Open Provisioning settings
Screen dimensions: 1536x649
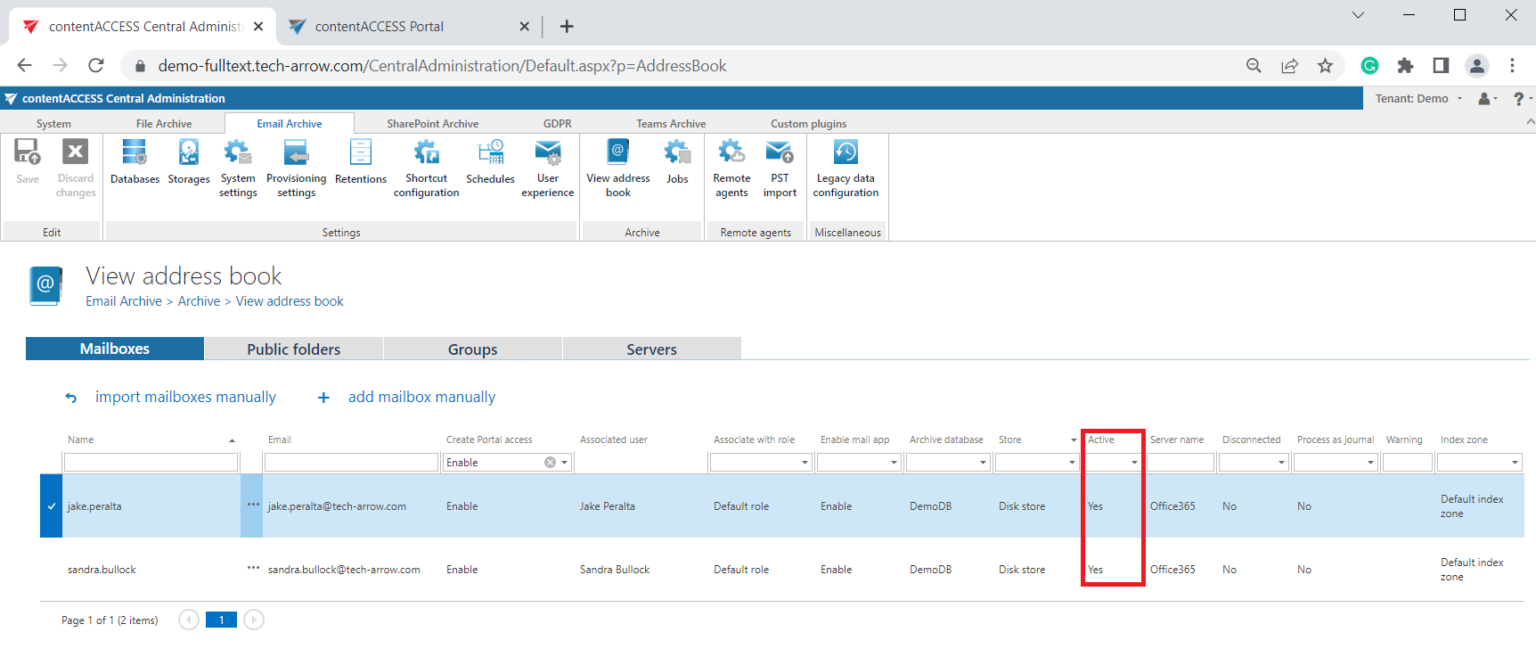296,166
